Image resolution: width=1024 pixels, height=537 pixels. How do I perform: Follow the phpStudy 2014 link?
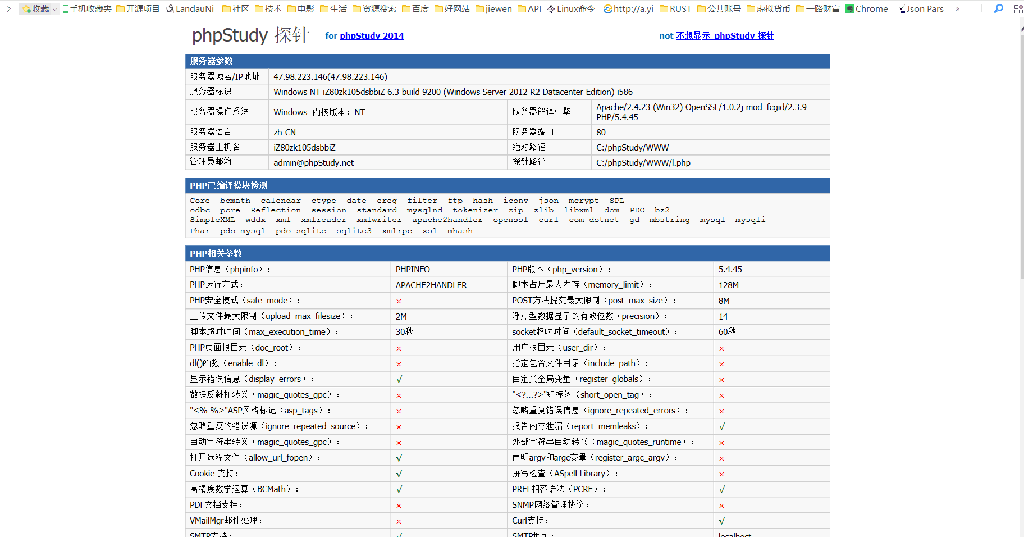pyautogui.click(x=372, y=35)
